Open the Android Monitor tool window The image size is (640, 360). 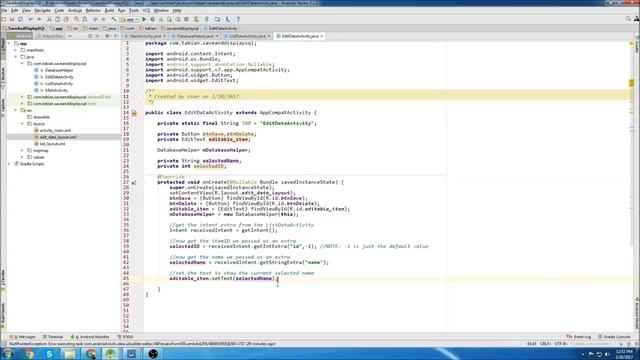(91, 337)
